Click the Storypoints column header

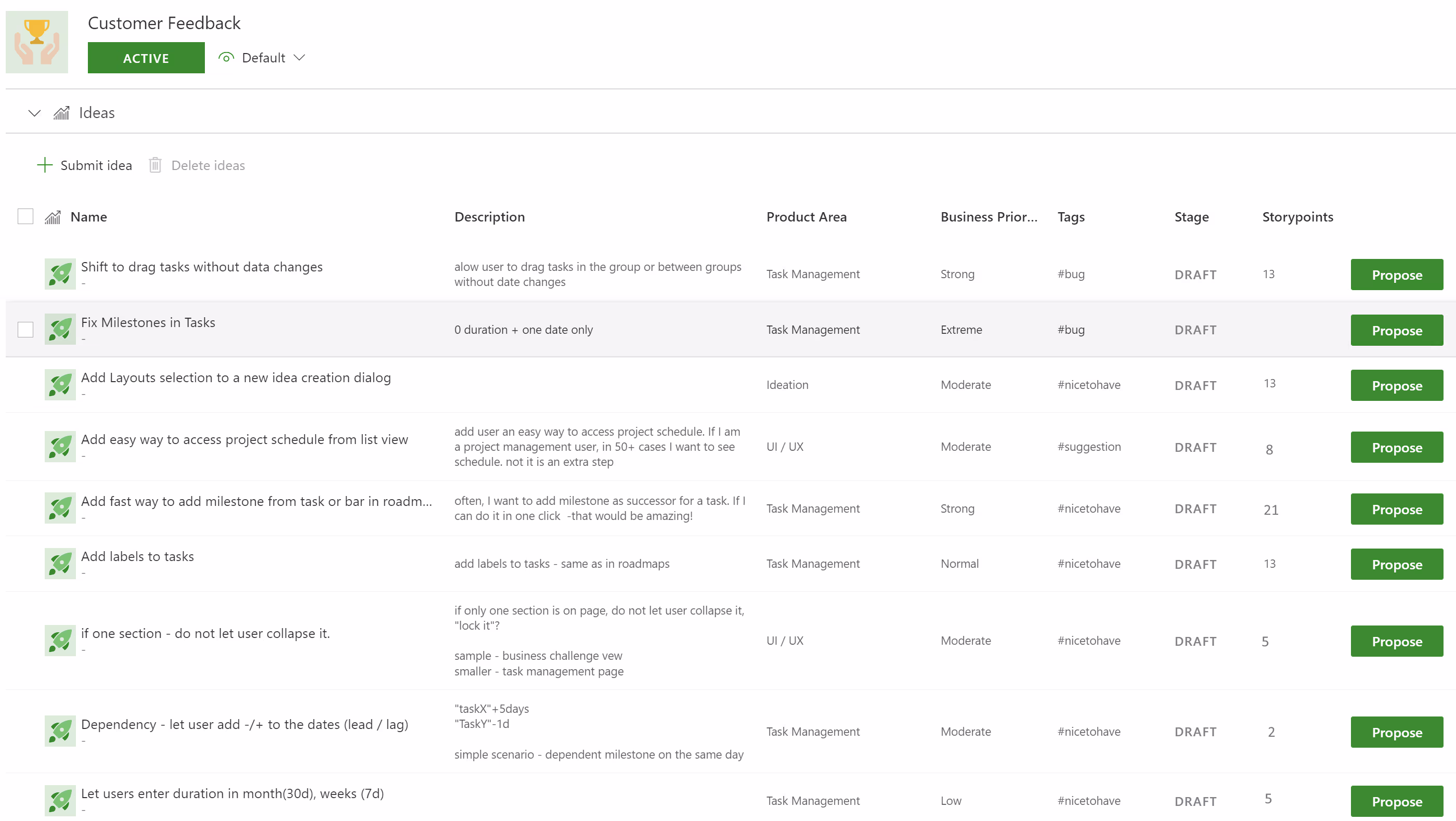pyautogui.click(x=1297, y=217)
